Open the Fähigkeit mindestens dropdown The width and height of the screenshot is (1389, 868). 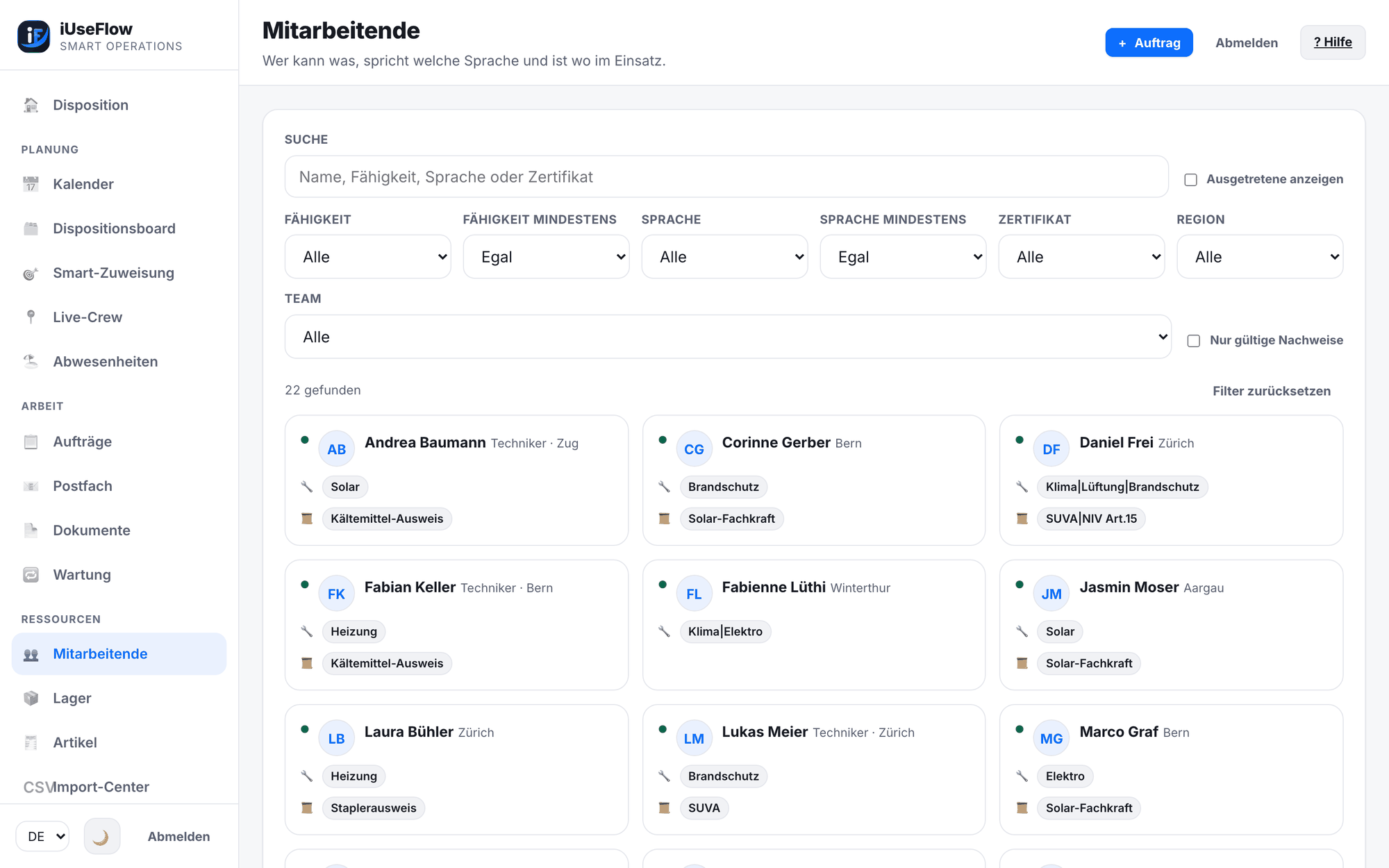tap(547, 257)
